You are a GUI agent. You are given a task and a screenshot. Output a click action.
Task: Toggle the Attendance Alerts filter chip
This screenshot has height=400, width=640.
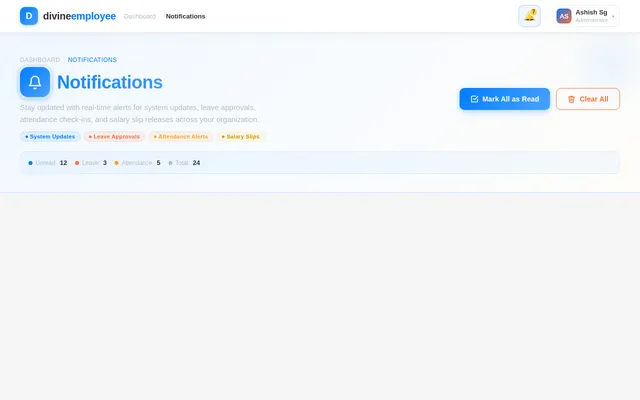point(181,137)
